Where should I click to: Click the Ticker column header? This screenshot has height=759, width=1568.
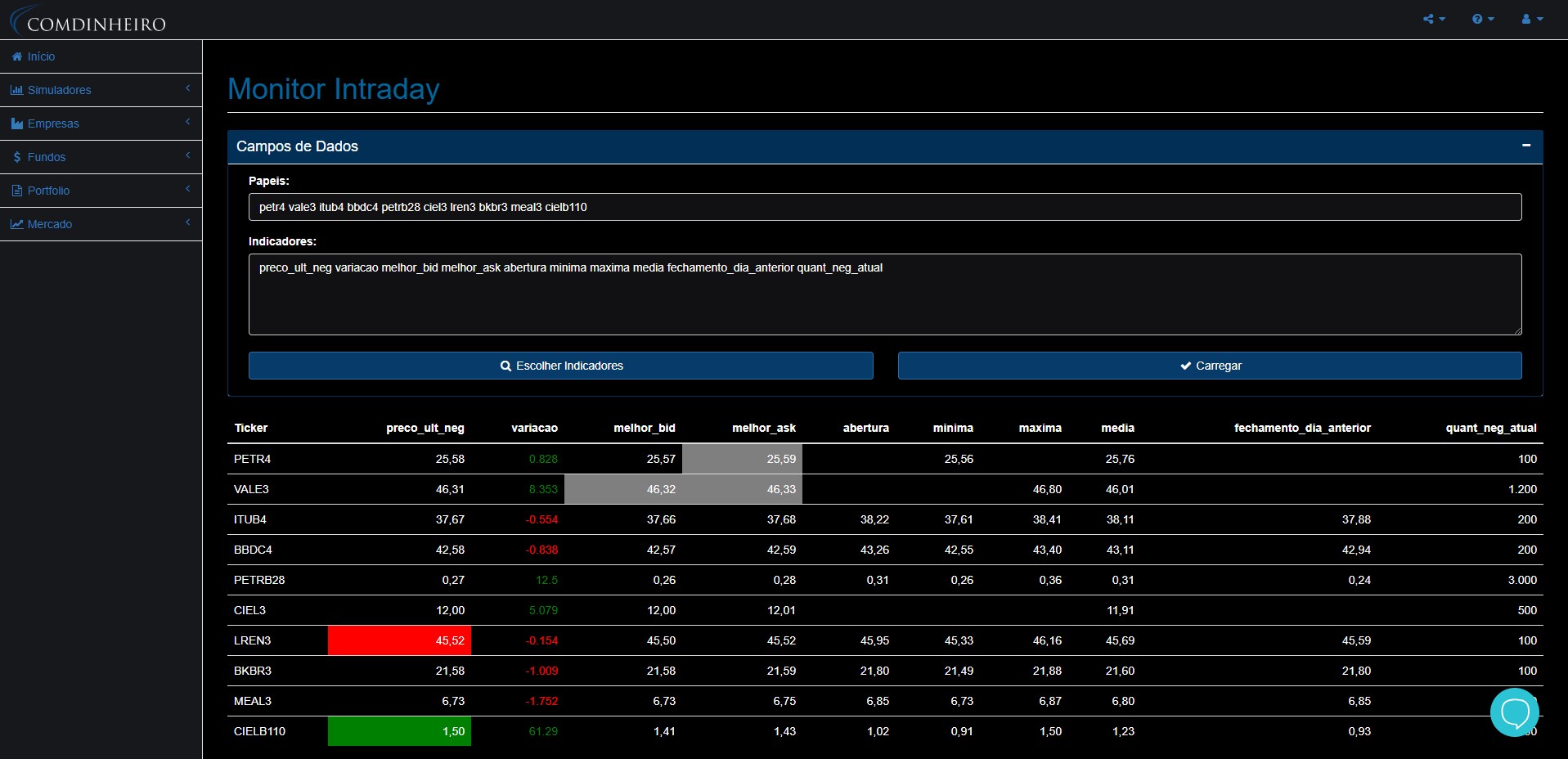click(x=251, y=428)
